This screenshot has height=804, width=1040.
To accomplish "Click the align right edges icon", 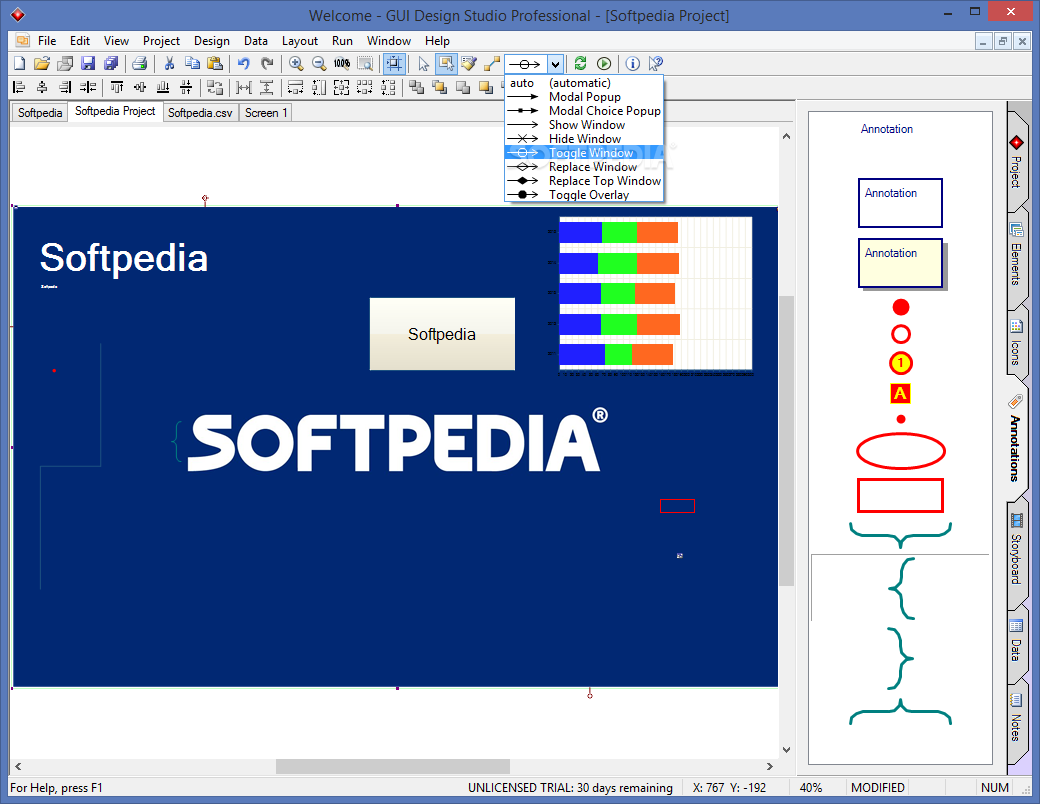I will pyautogui.click(x=65, y=87).
